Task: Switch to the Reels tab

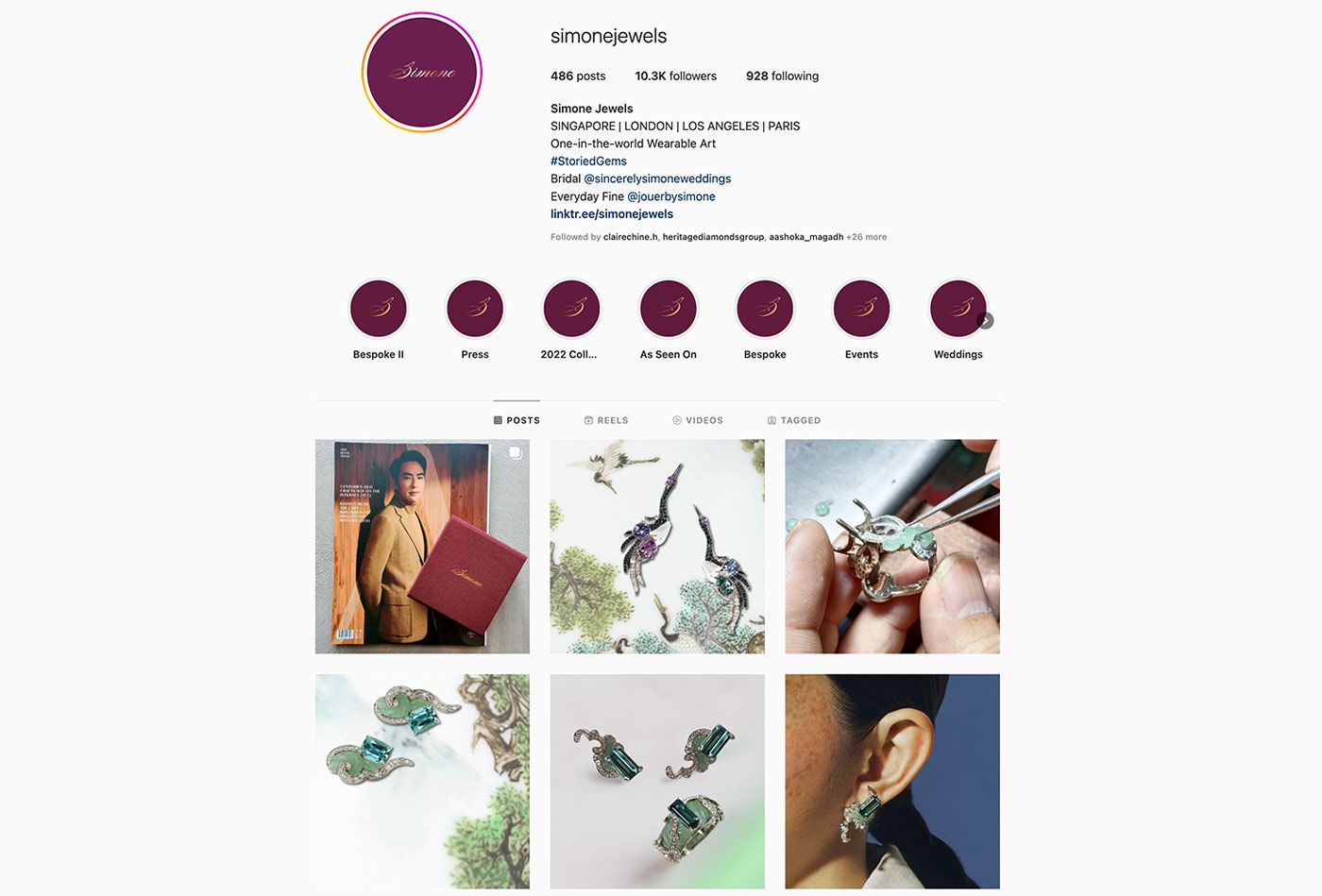Action: 606,420
